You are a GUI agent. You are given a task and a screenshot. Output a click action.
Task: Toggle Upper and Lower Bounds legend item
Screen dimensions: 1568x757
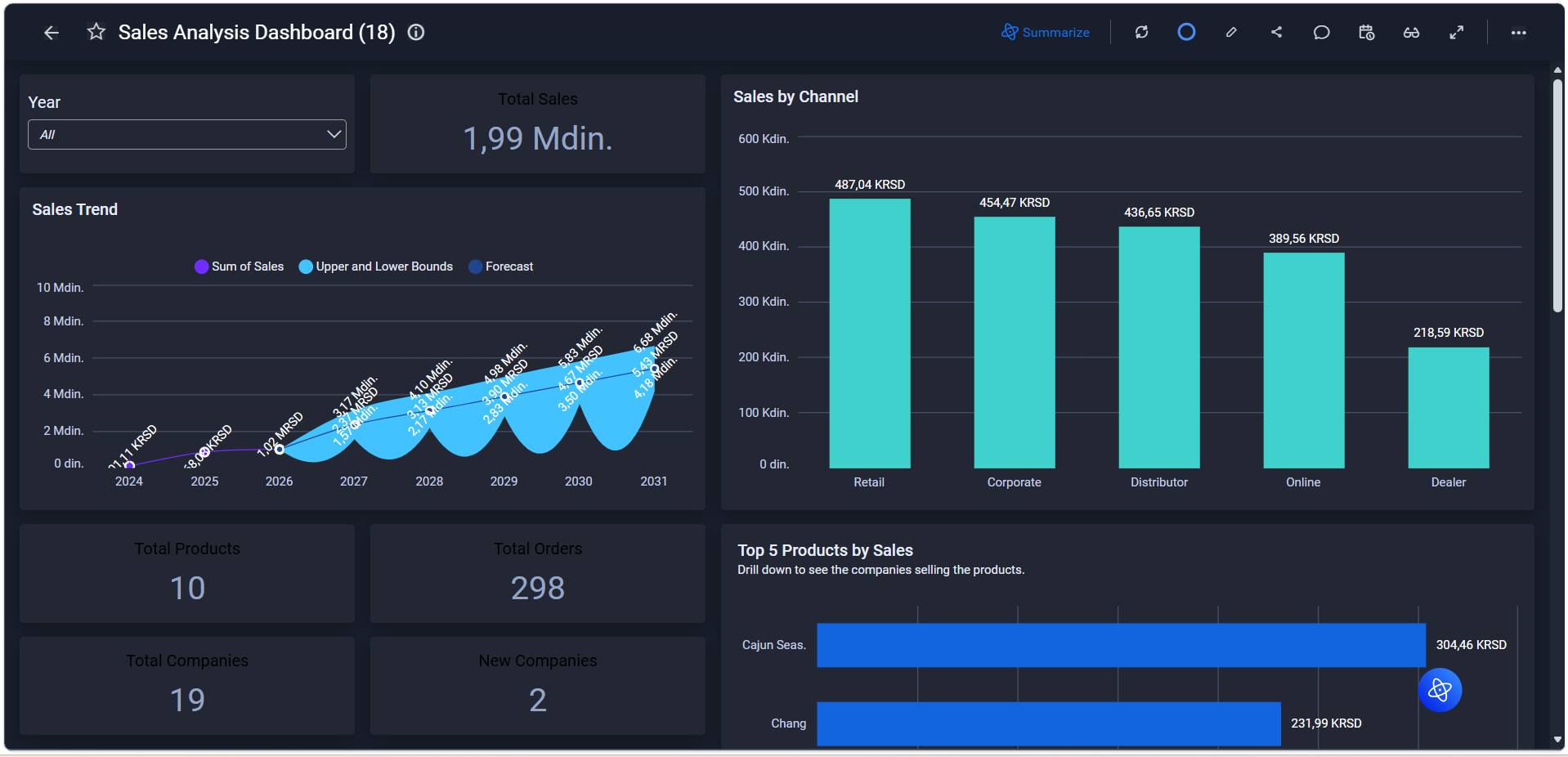click(376, 267)
